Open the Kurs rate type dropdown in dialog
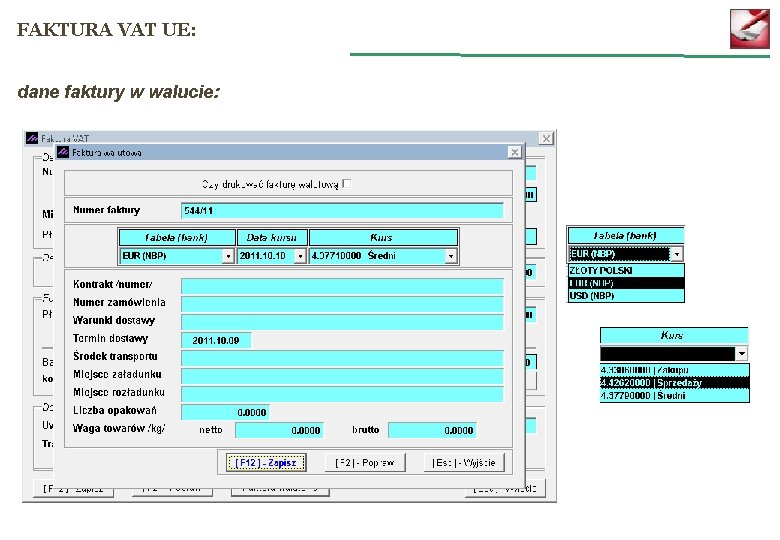780x540 pixels. [451, 256]
